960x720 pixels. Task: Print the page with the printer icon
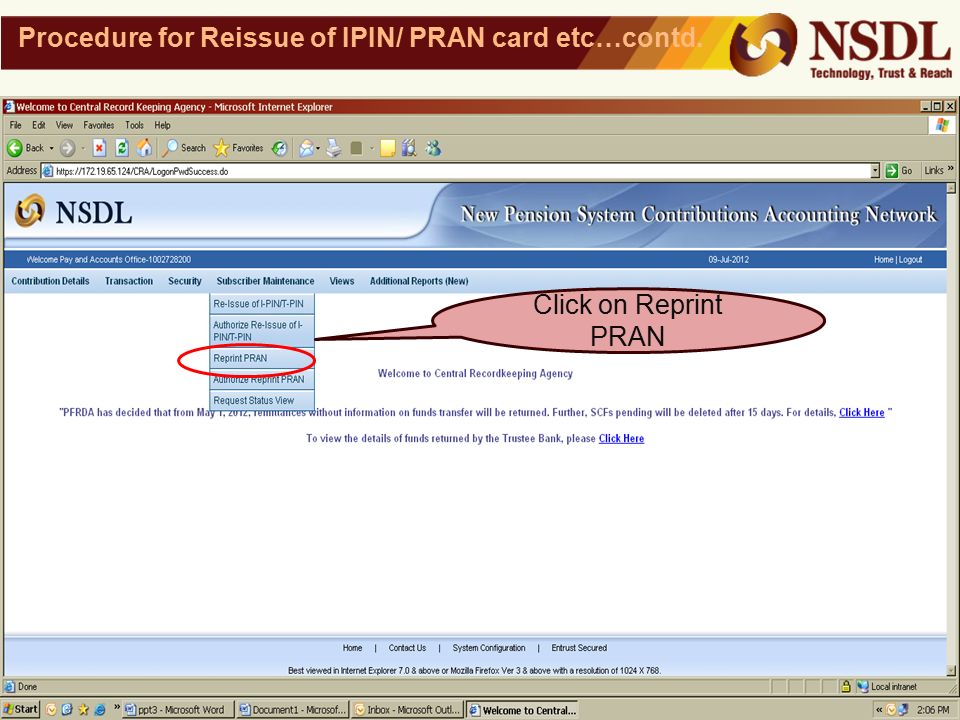point(334,148)
